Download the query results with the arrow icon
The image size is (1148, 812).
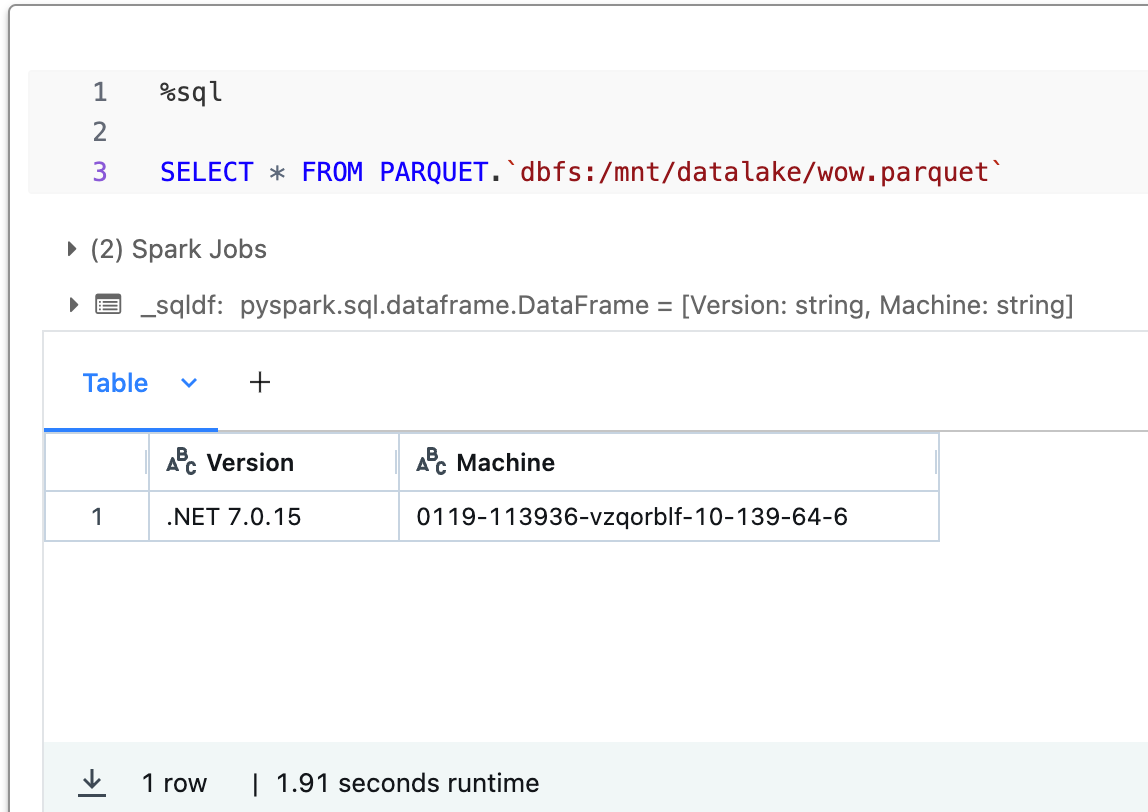(x=92, y=782)
